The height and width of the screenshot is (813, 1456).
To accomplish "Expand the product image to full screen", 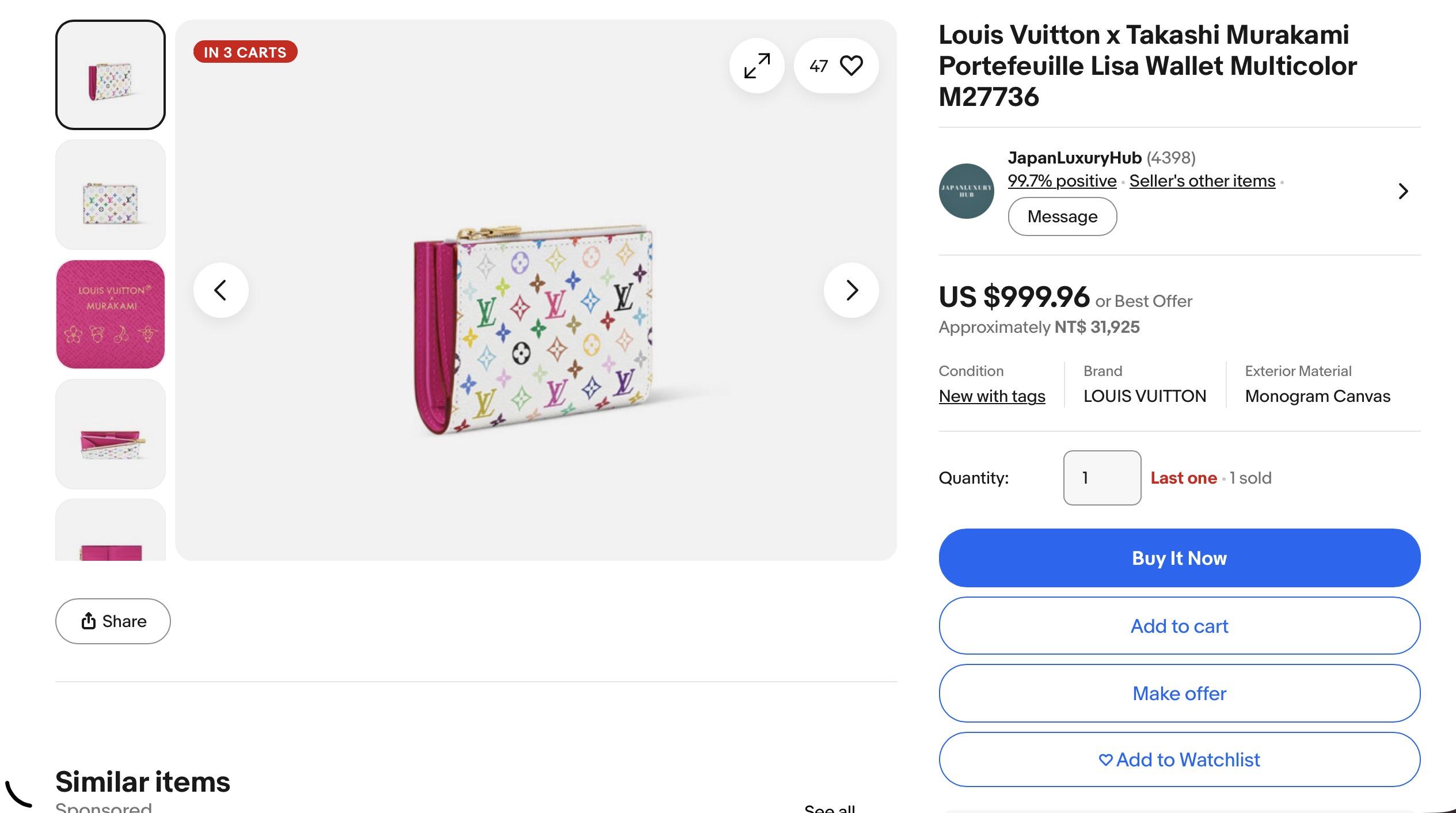I will click(x=756, y=66).
